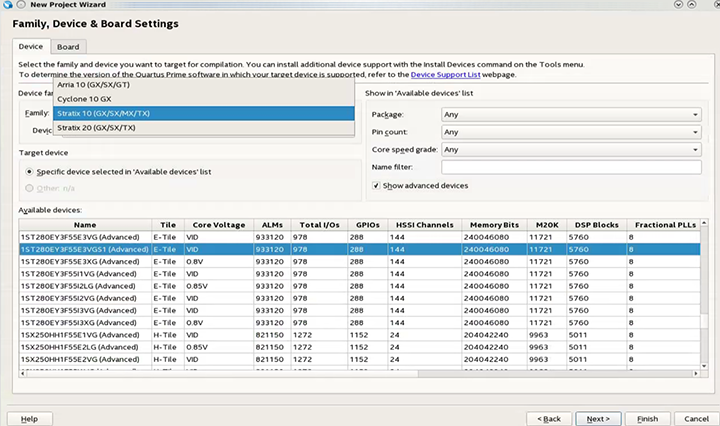Select device 1ST280EY3F55I3VG (Advanced)
Image resolution: width=720 pixels, height=426 pixels.
[360, 311]
